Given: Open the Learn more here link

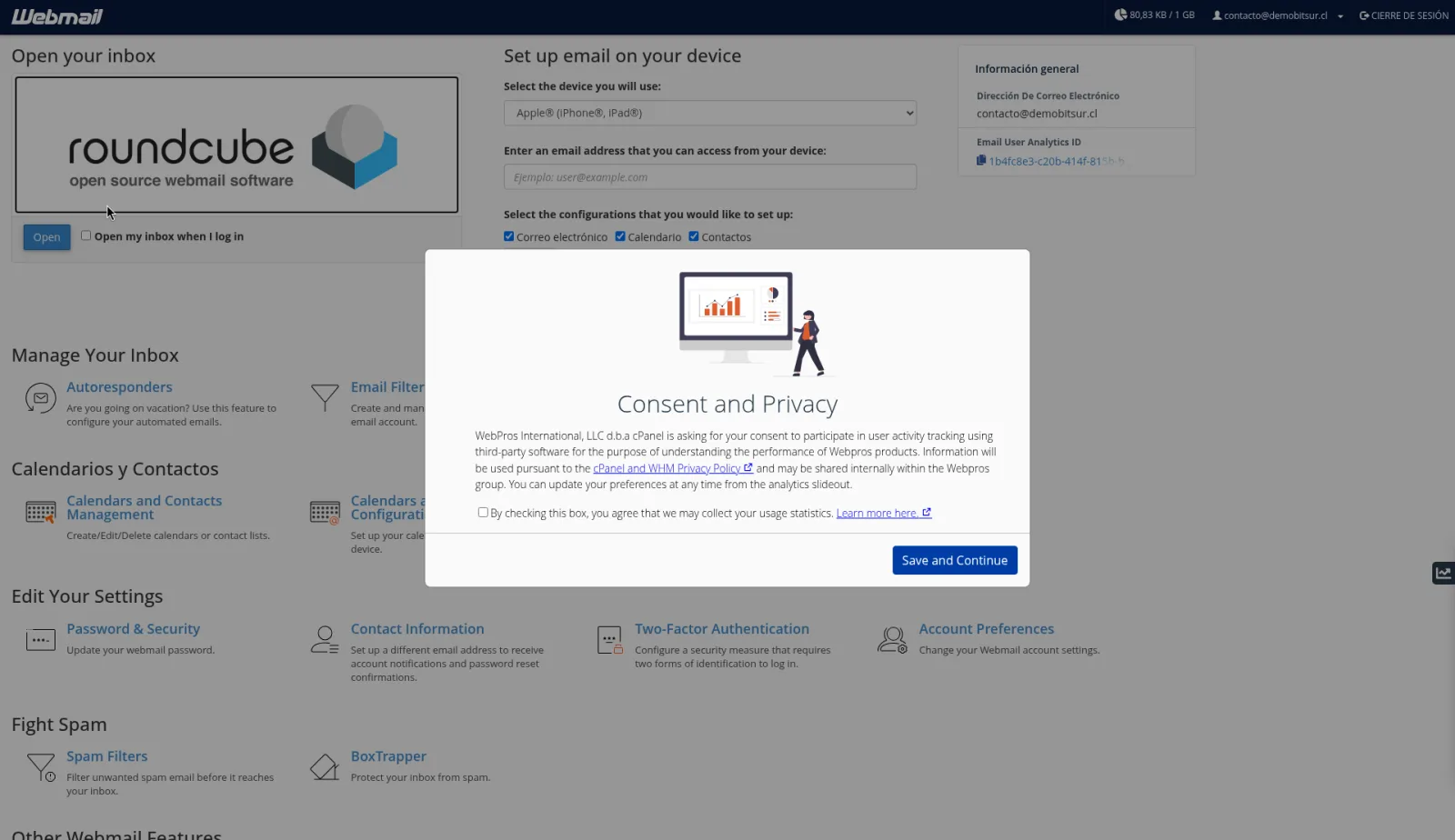Looking at the screenshot, I should pos(884,513).
